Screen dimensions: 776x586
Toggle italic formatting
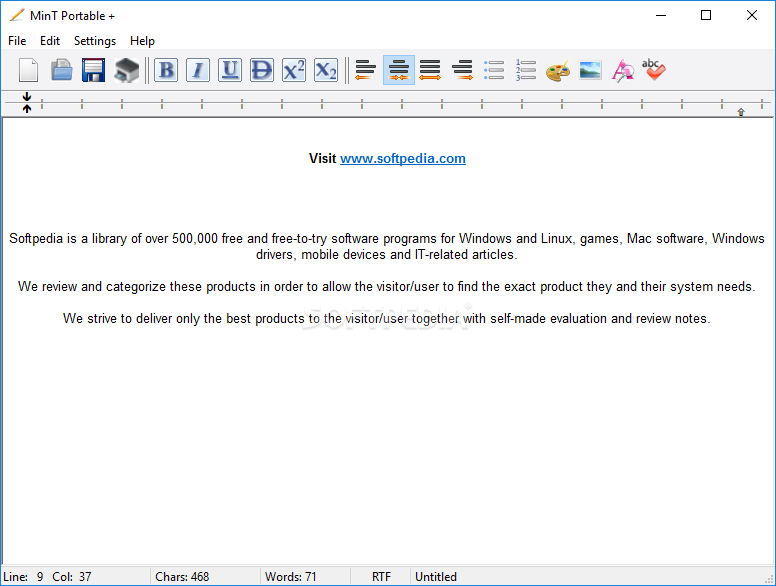point(198,70)
